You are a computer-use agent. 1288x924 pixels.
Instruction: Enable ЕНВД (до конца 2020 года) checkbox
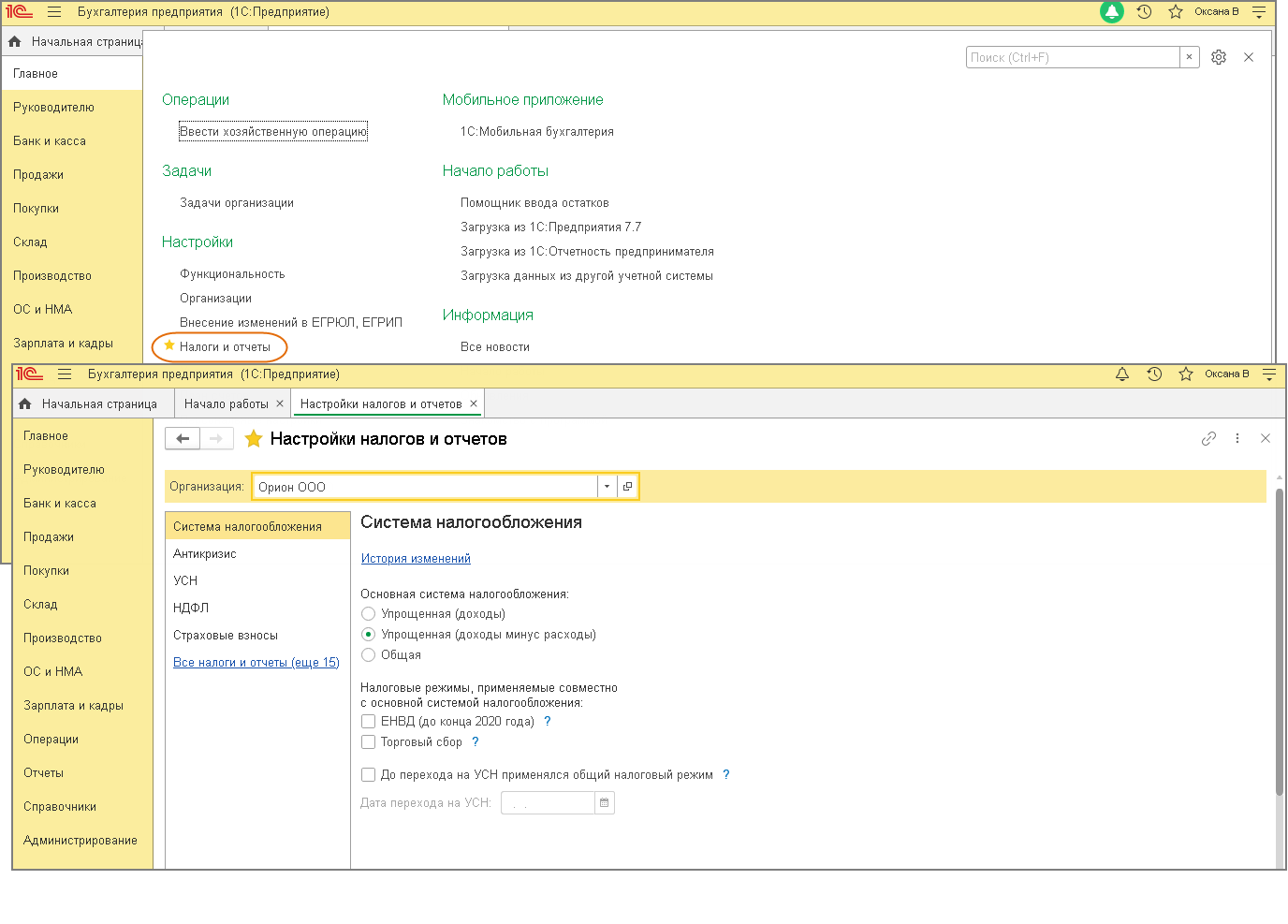coord(369,722)
